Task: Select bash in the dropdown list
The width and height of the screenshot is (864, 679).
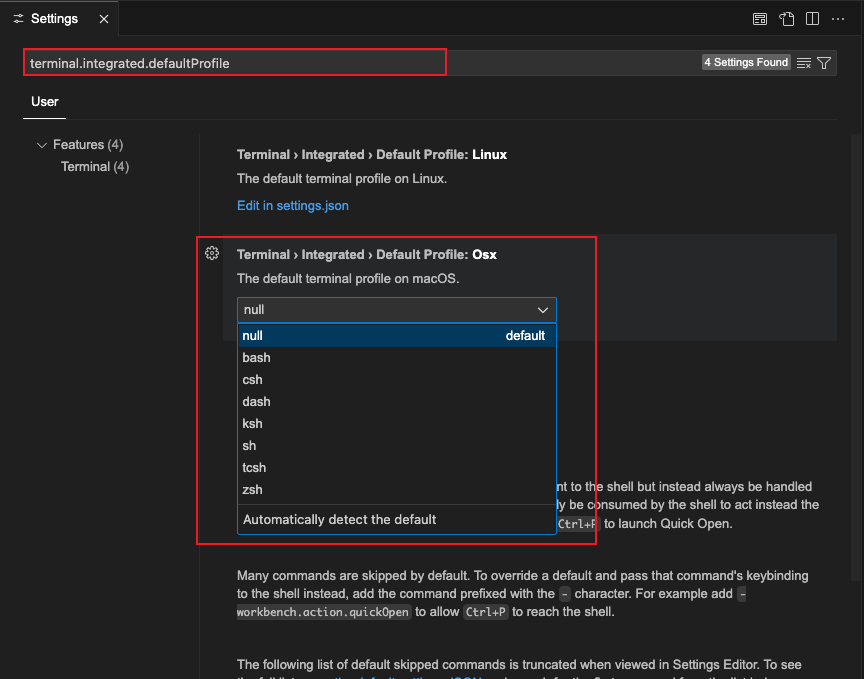Action: [x=256, y=357]
